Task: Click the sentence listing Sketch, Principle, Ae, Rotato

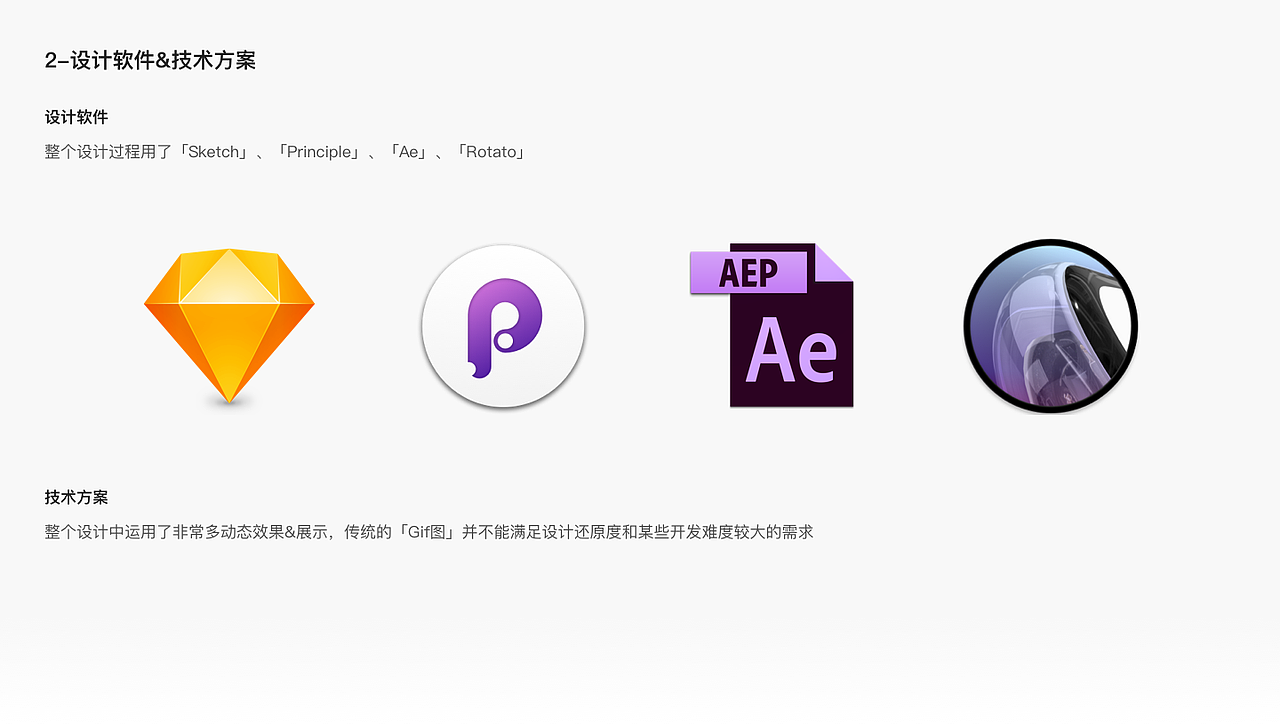Action: 285,152
